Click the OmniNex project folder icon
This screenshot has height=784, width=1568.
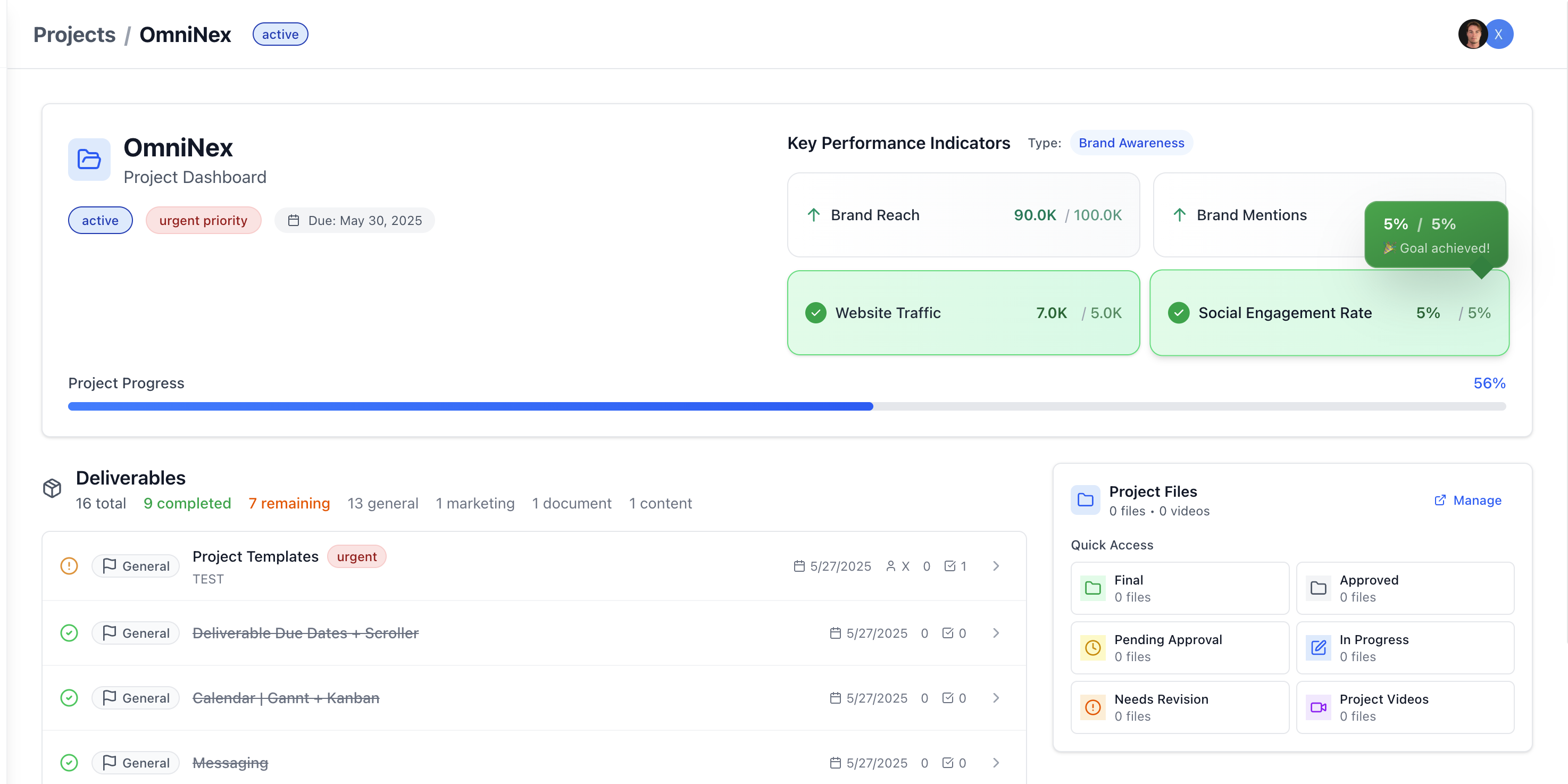[x=89, y=160]
